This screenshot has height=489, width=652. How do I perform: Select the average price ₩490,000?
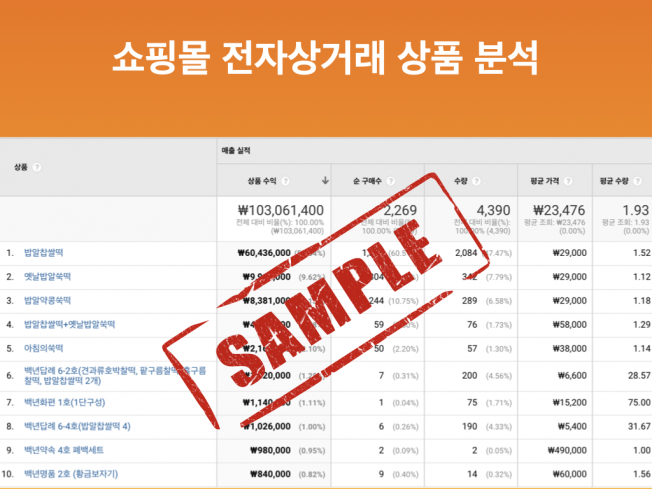567,450
